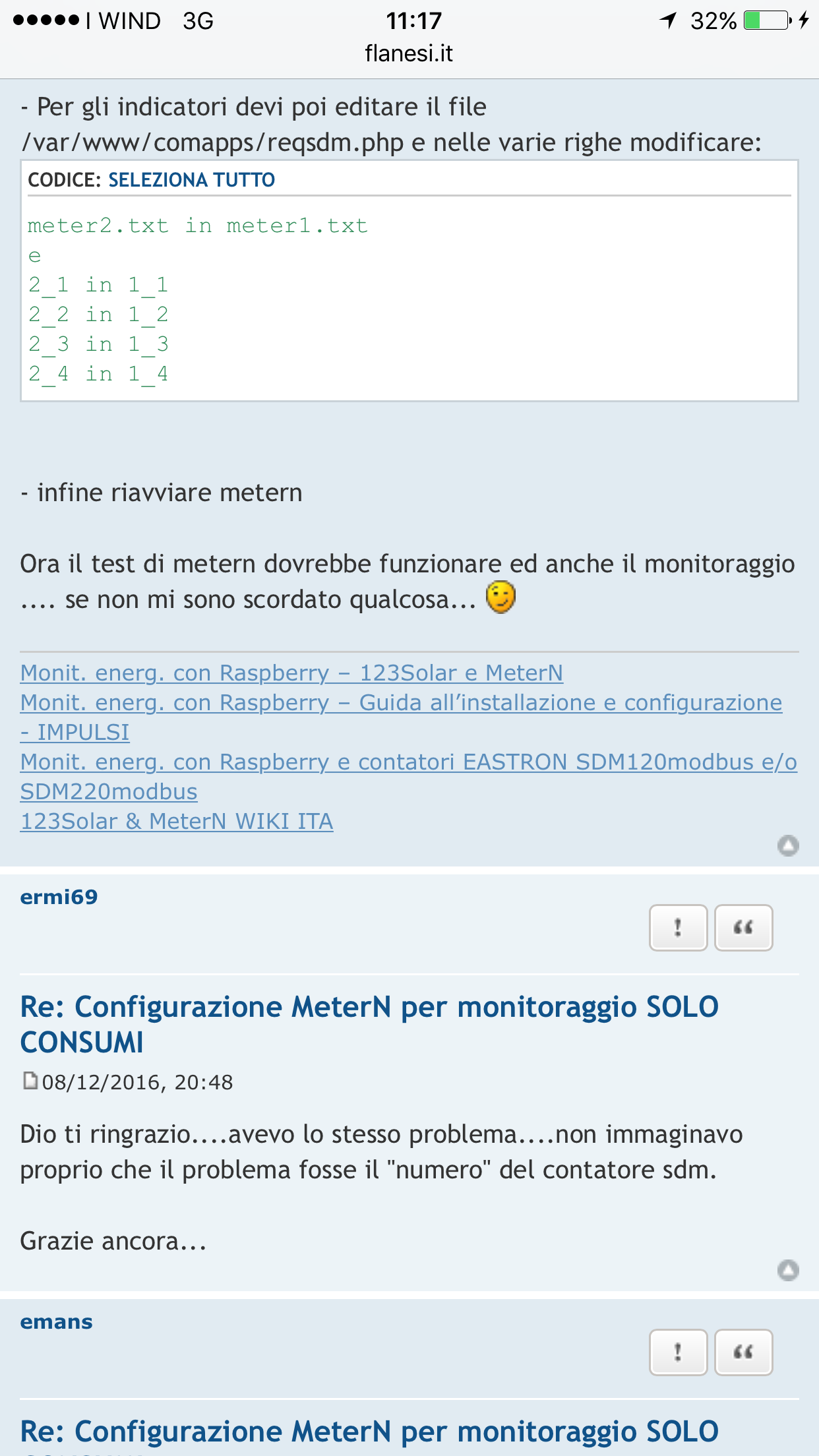
Task: Open 123Solar e MeterN link
Action: [x=291, y=673]
